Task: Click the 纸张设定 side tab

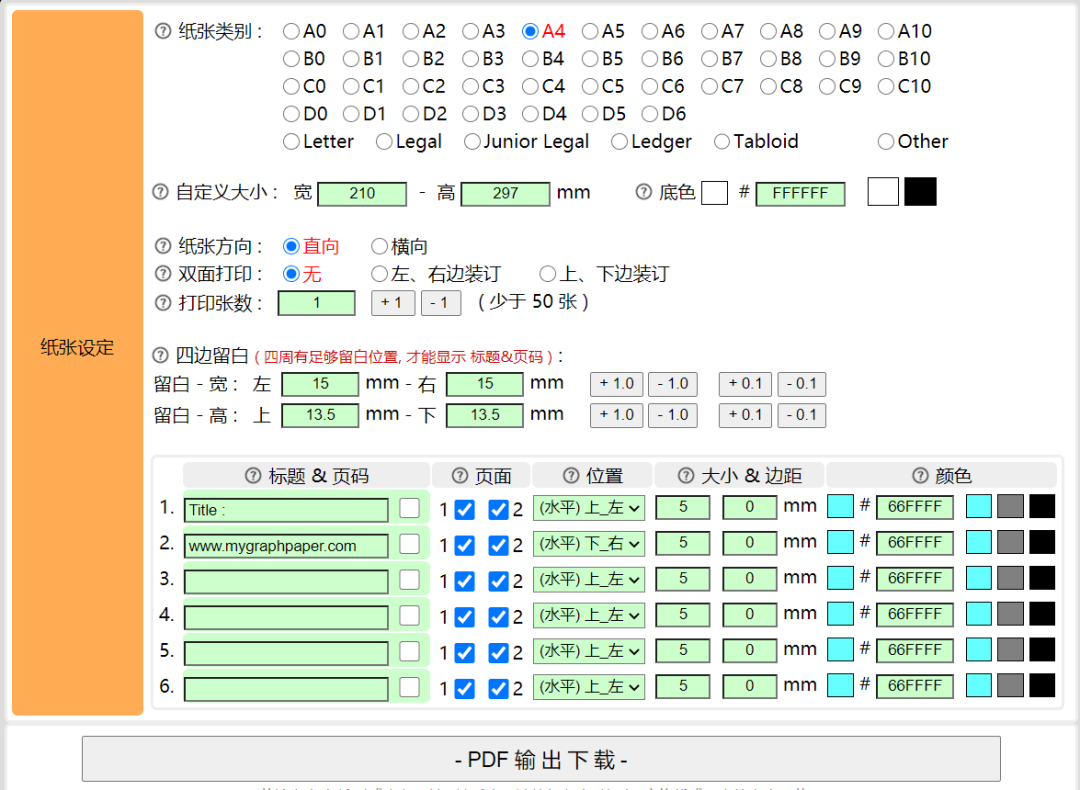Action: point(78,348)
